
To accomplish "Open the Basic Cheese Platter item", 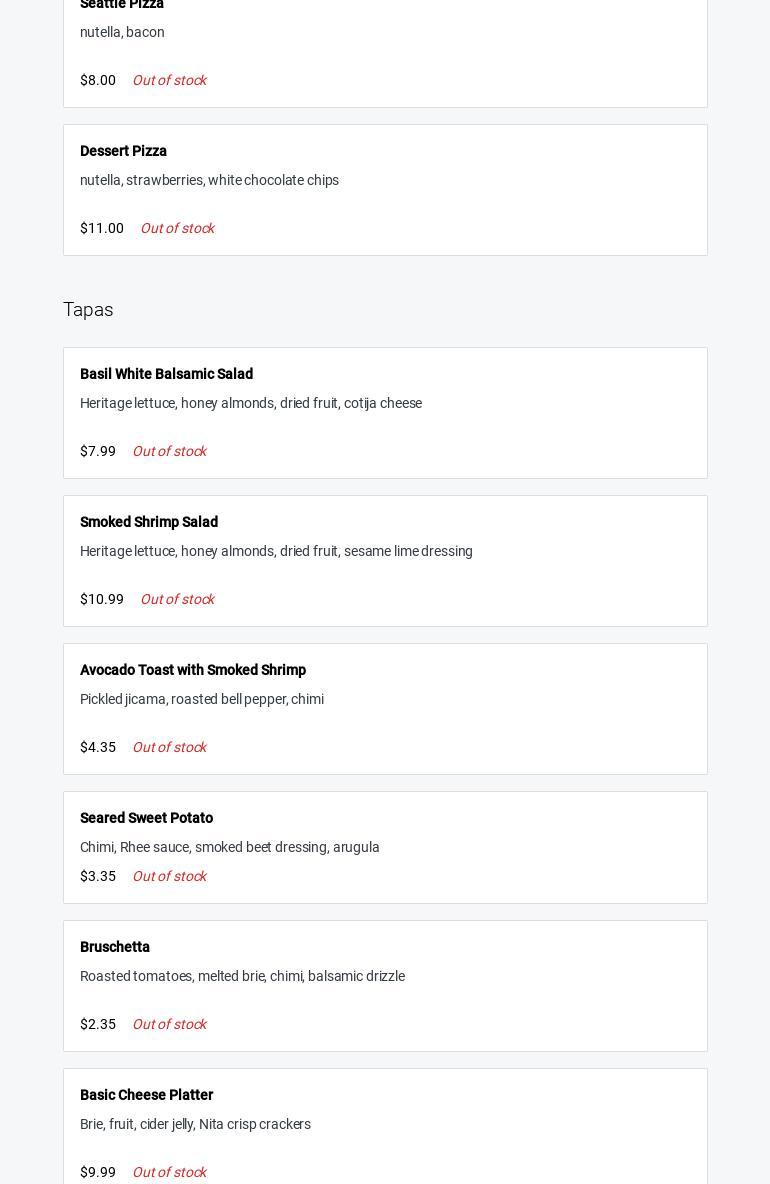I will pyautogui.click(x=146, y=1095).
